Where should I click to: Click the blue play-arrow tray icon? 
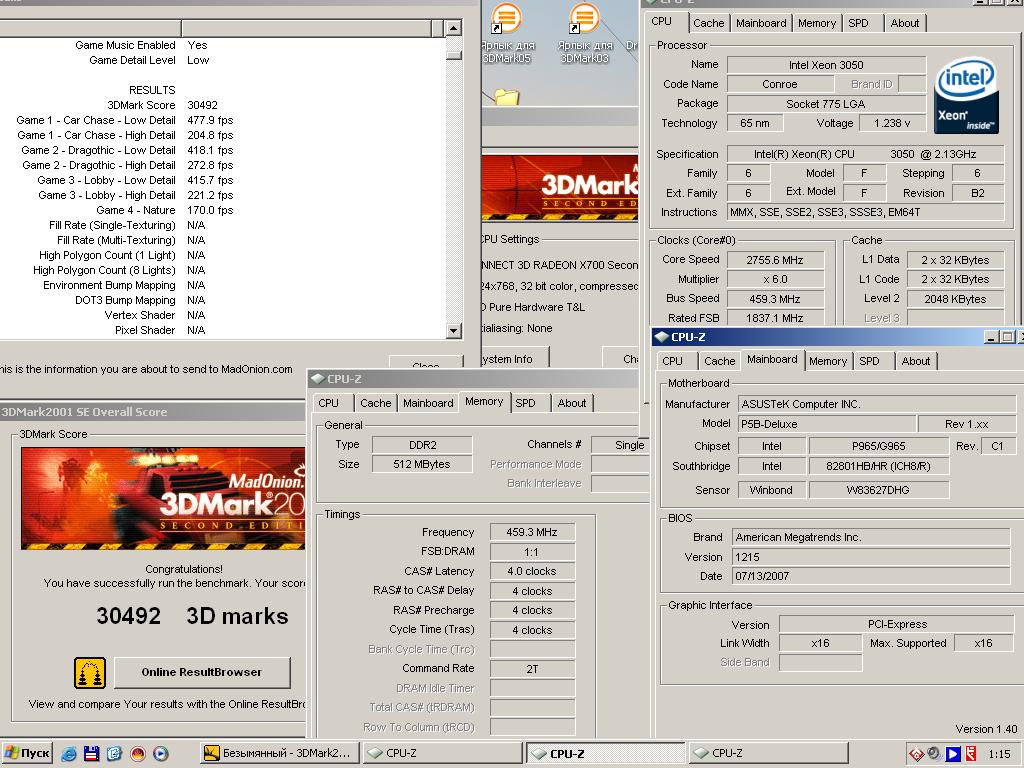[x=953, y=754]
